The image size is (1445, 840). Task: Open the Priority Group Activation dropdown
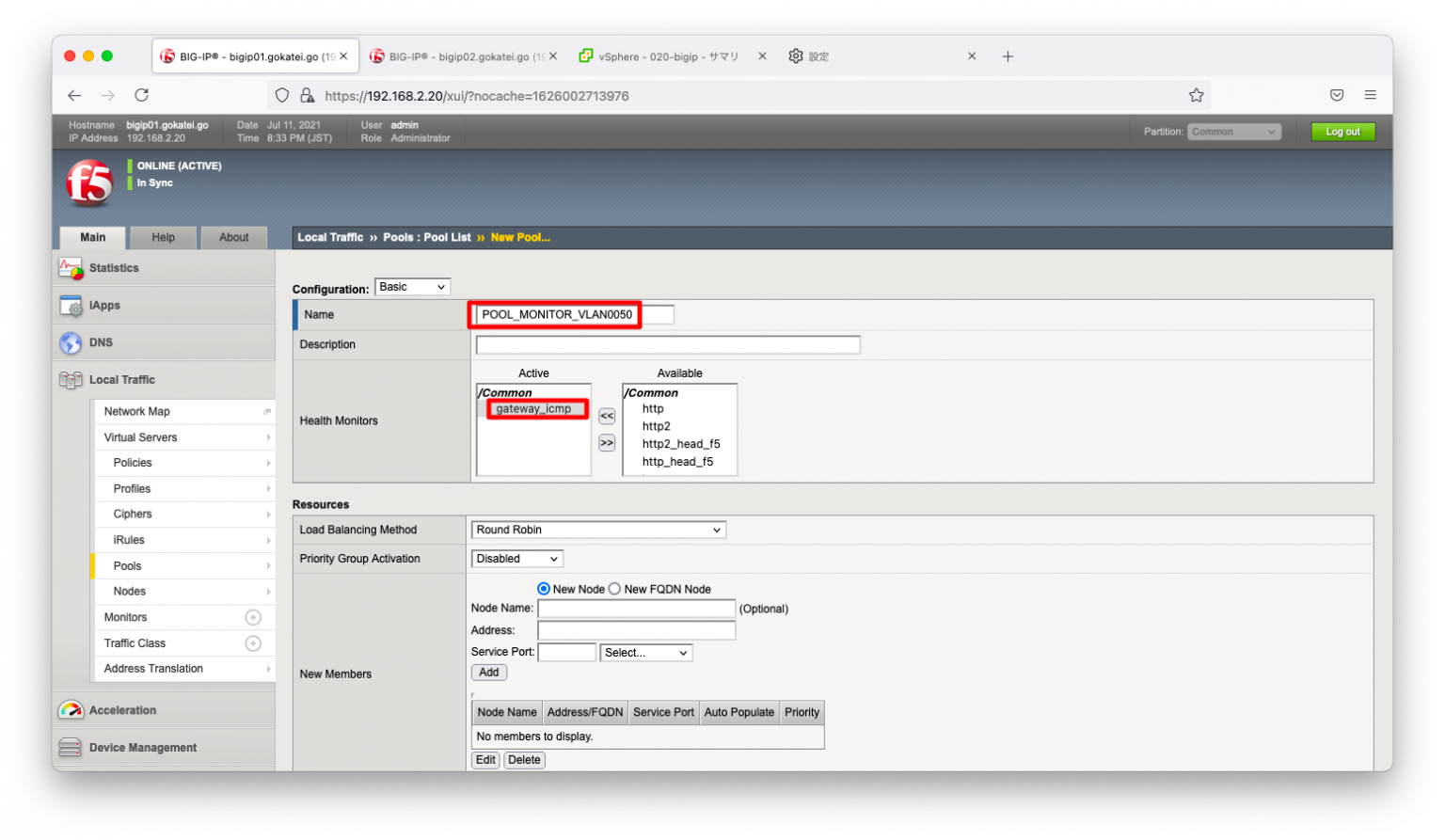(516, 559)
